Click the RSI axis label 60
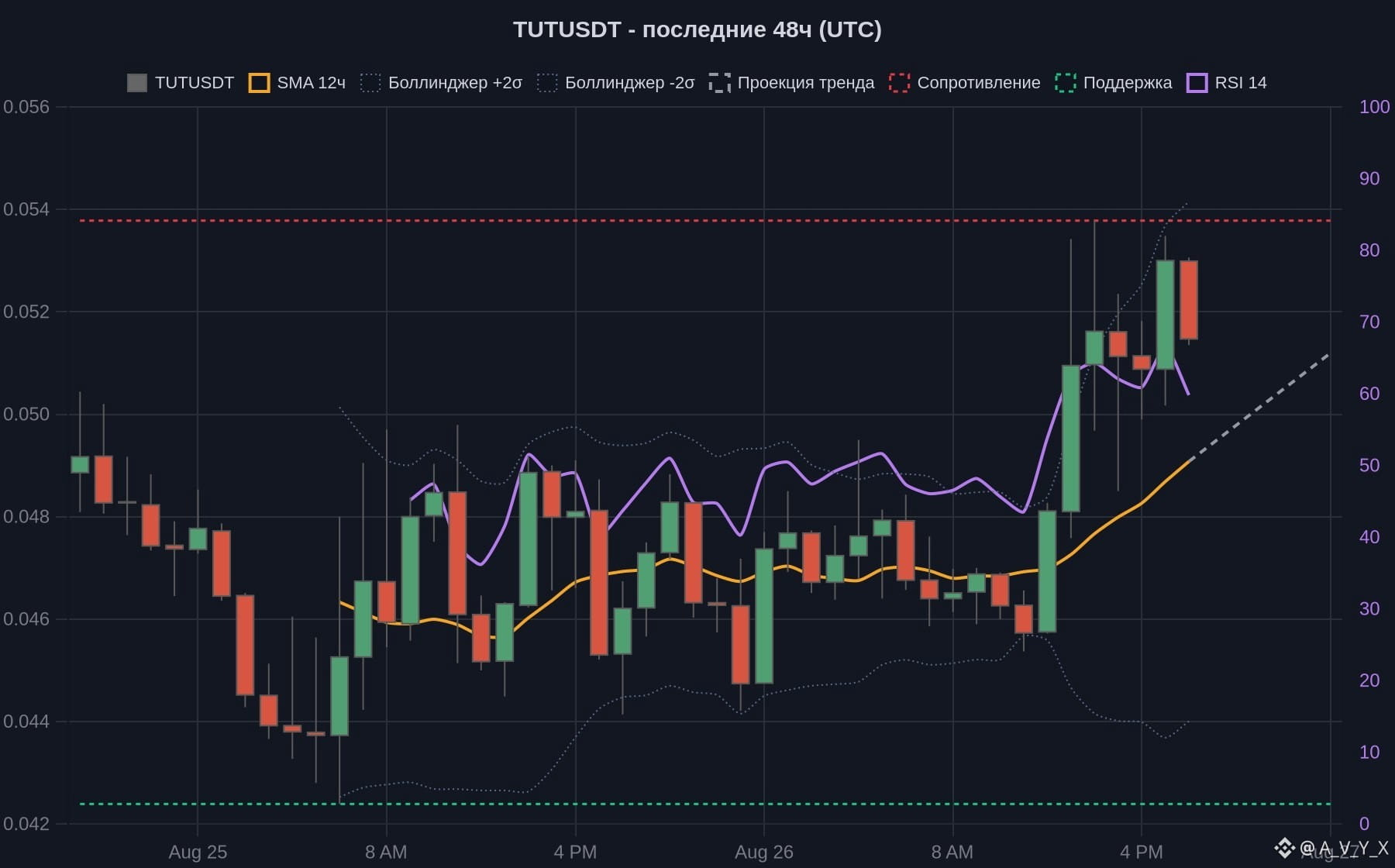 tap(1369, 394)
